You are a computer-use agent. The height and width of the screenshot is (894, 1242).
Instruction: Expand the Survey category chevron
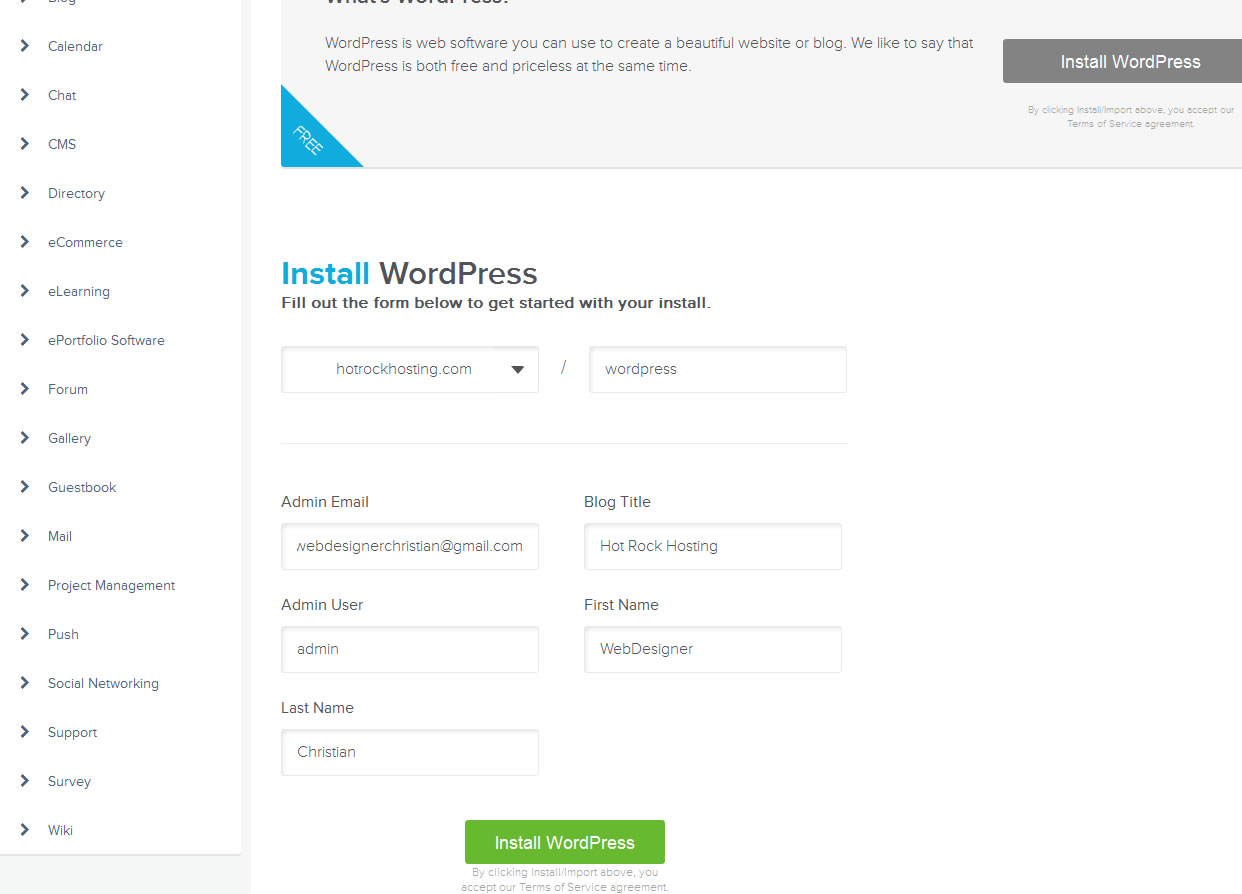(x=24, y=781)
